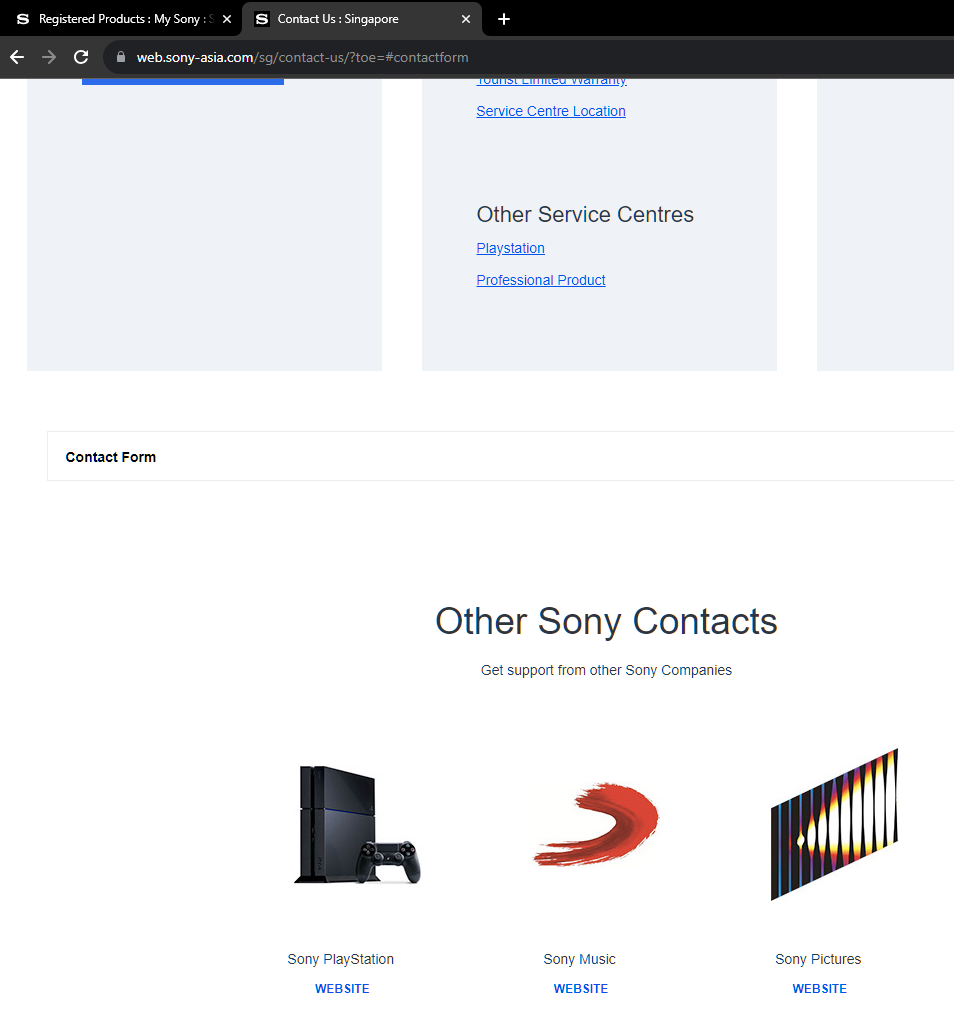The image size is (954, 1013).
Task: Expand the Contact Form section
Action: tap(501, 457)
